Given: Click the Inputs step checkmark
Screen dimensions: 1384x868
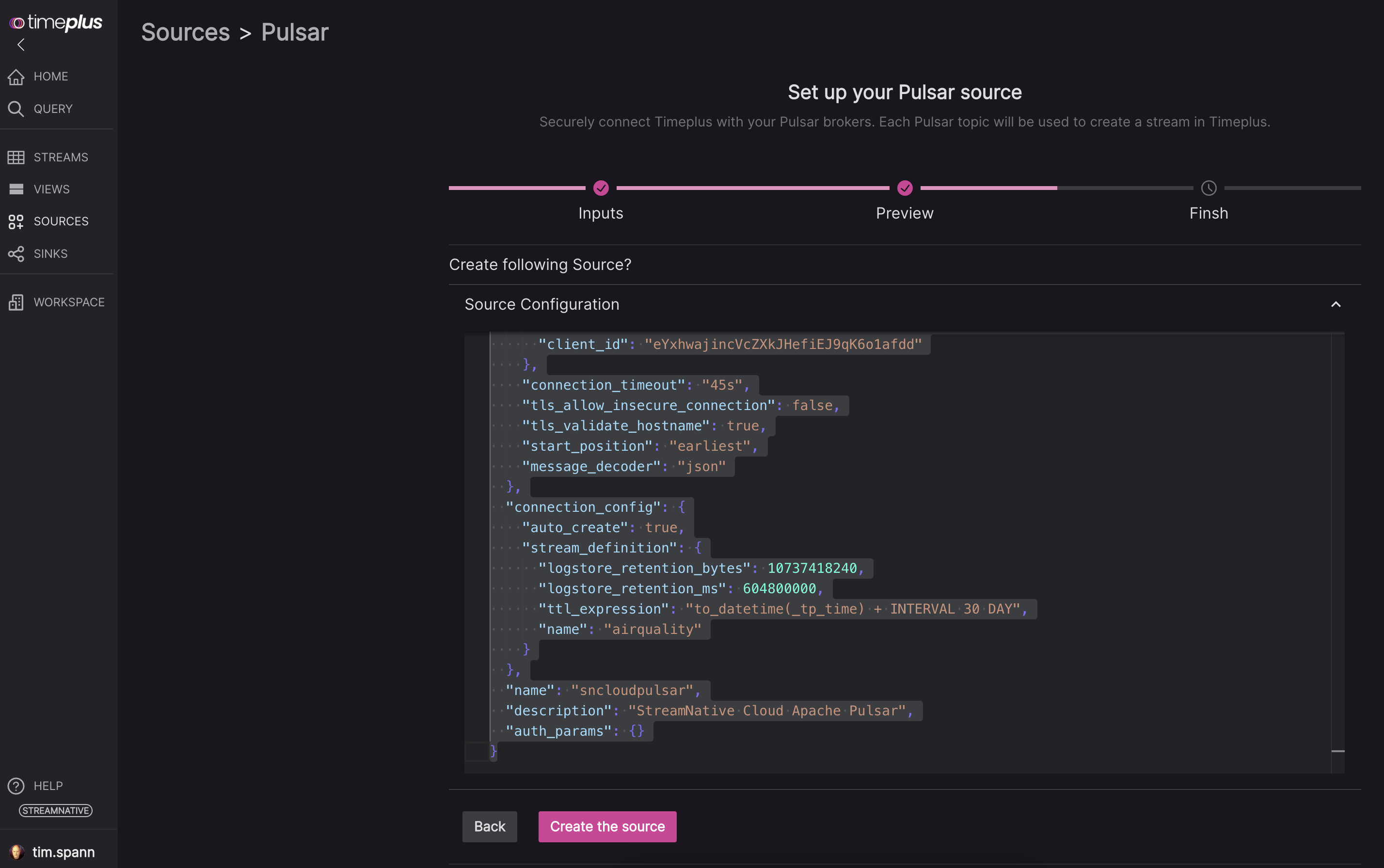Looking at the screenshot, I should [x=601, y=189].
